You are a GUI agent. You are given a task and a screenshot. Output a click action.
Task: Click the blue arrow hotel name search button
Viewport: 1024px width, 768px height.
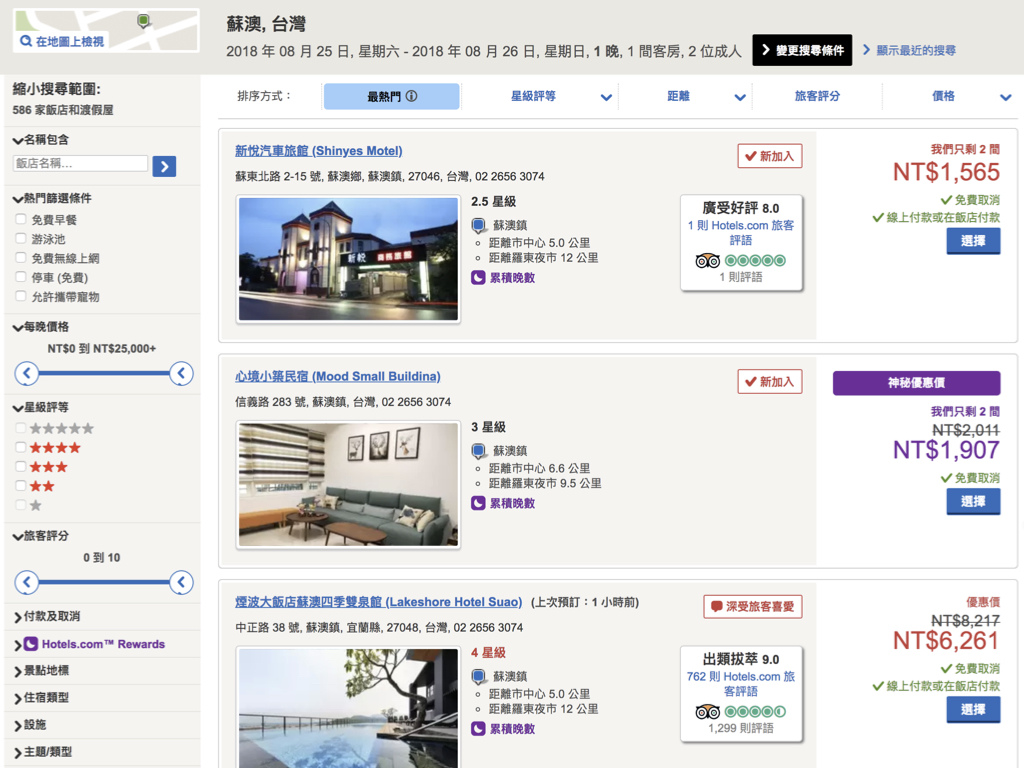(x=164, y=167)
